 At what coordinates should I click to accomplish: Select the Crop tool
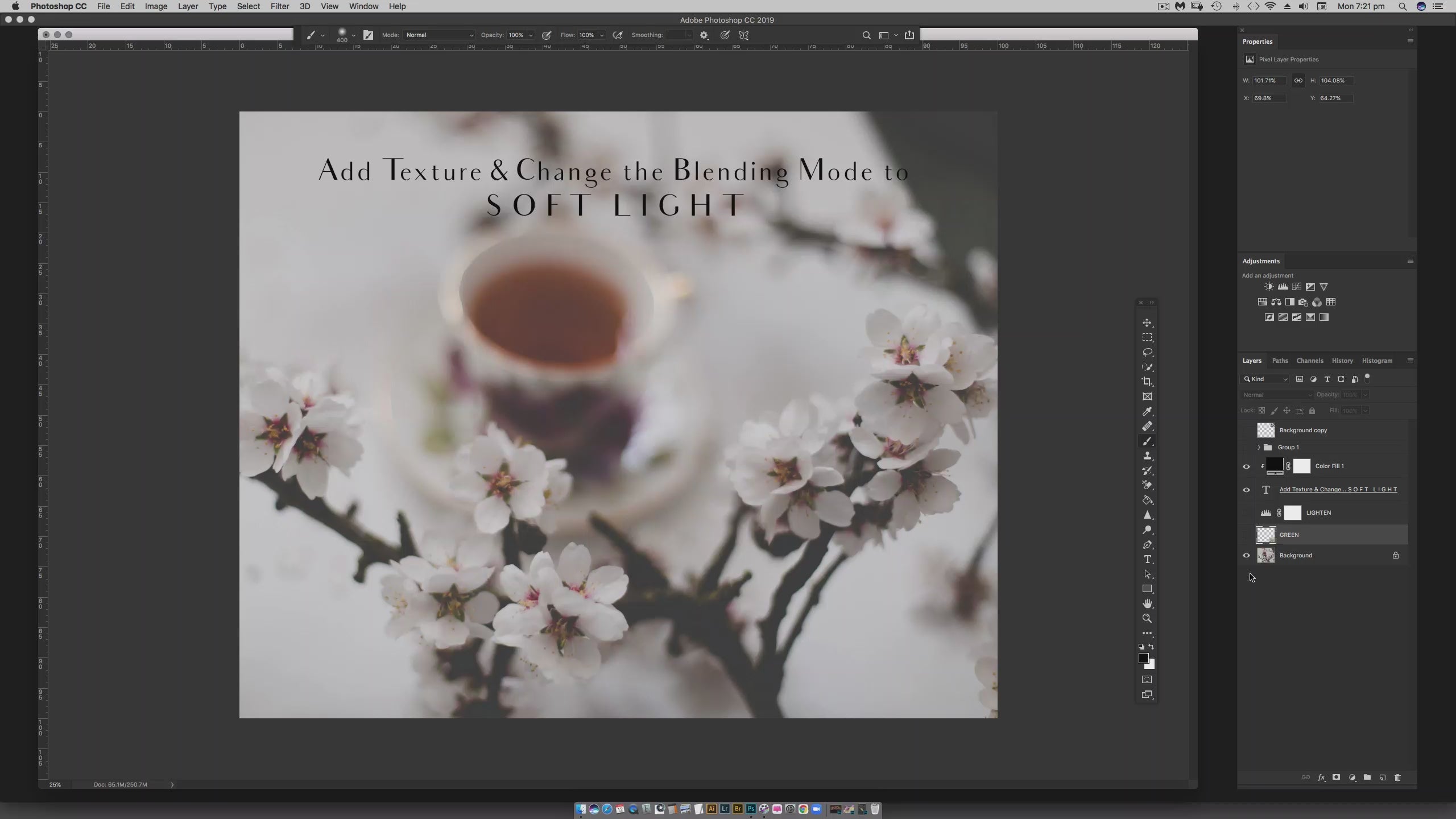coord(1147,382)
